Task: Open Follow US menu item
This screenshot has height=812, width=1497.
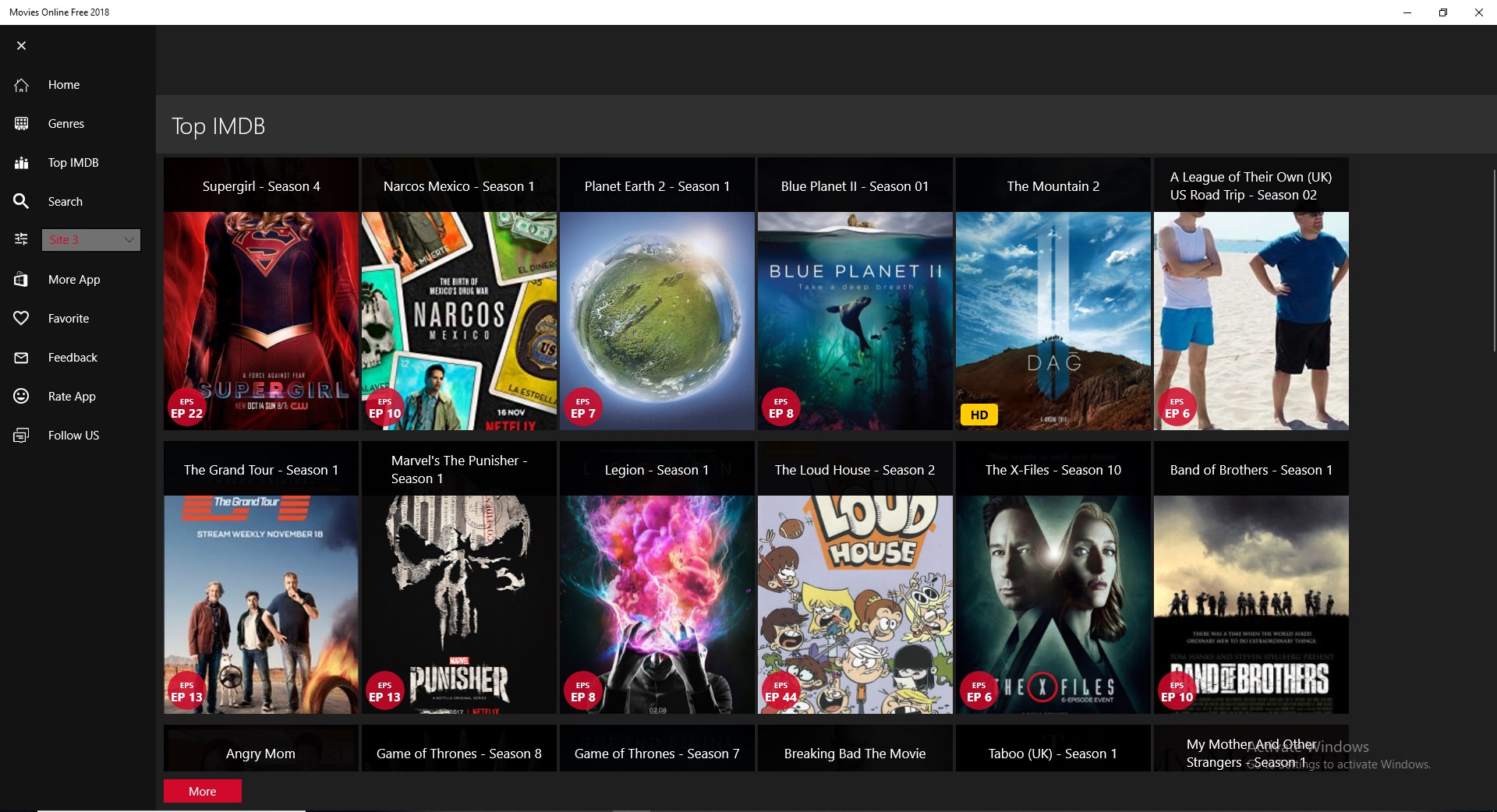Action: (73, 436)
